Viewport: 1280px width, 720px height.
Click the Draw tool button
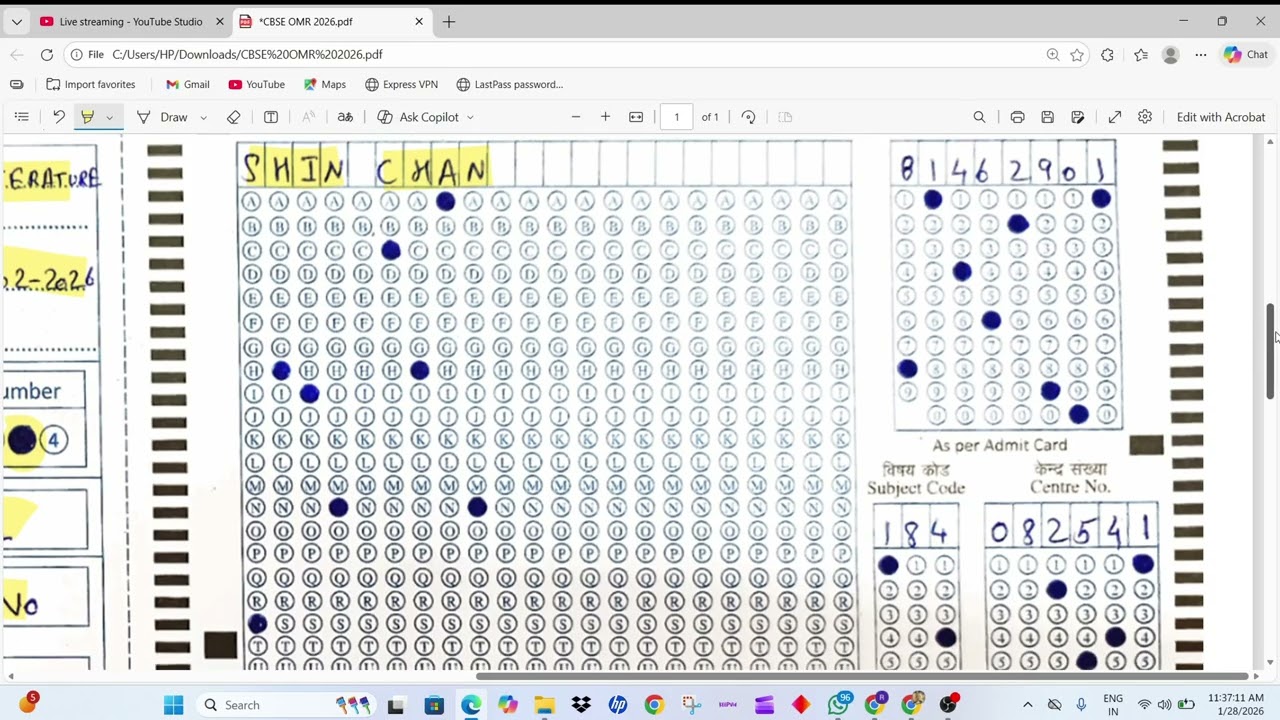tap(162, 117)
